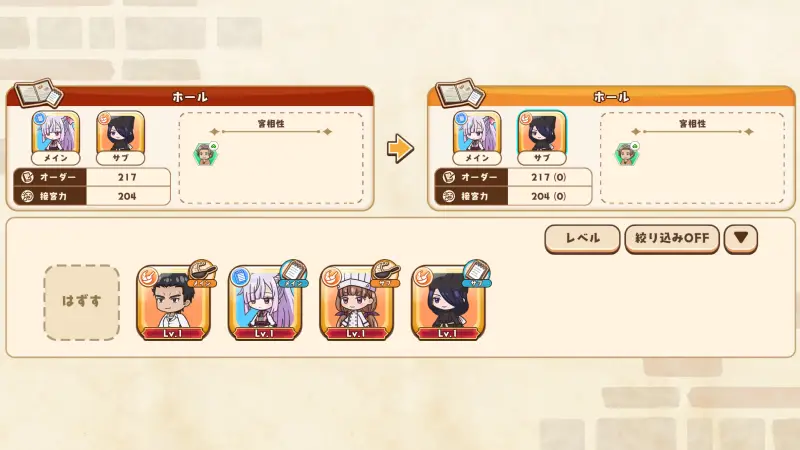The height and width of the screenshot is (450, 800).
Task: Flip sort order with the triangle arrow
Action: pos(741,238)
